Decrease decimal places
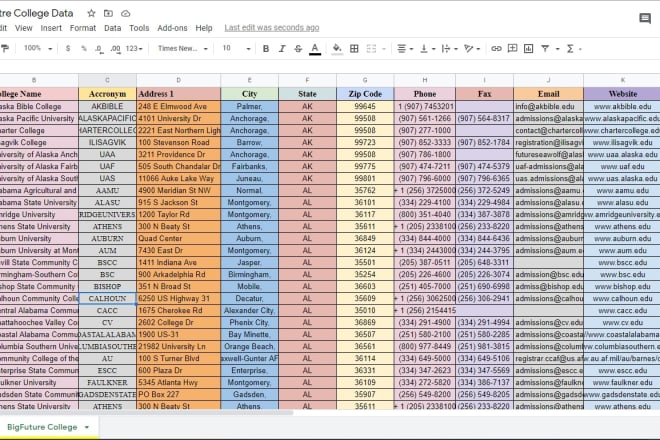Image resolution: width=660 pixels, height=440 pixels. pyautogui.click(x=98, y=48)
